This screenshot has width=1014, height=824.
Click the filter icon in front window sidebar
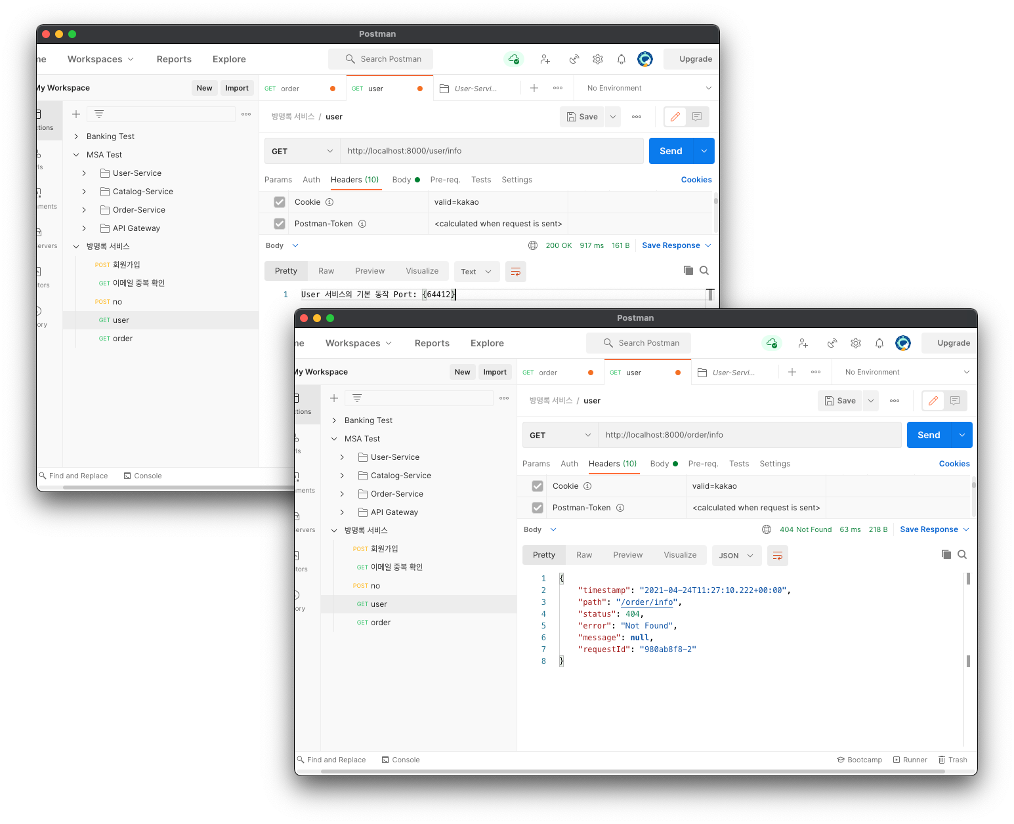357,398
